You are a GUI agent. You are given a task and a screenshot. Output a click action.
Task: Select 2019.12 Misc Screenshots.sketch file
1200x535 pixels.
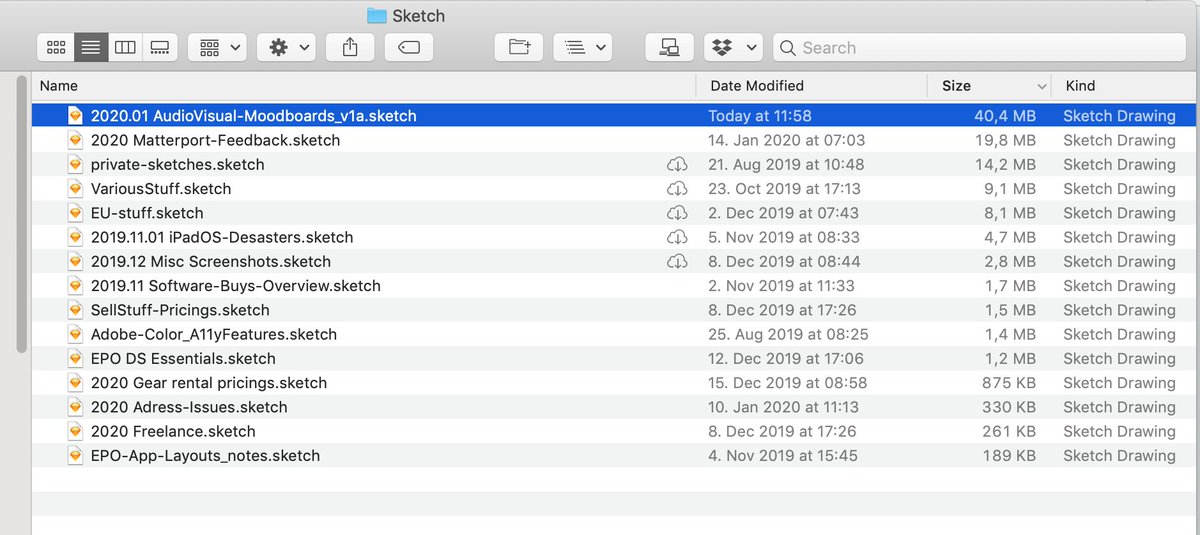click(x=616, y=261)
